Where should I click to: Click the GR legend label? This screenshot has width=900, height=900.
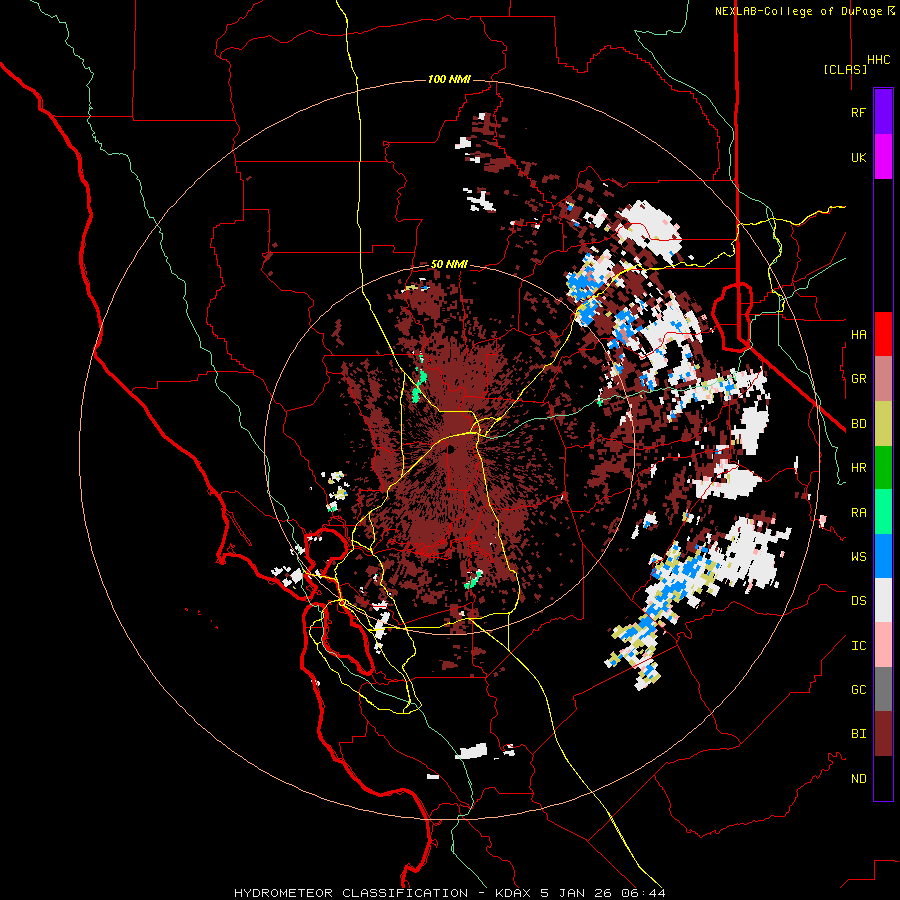[x=858, y=379]
